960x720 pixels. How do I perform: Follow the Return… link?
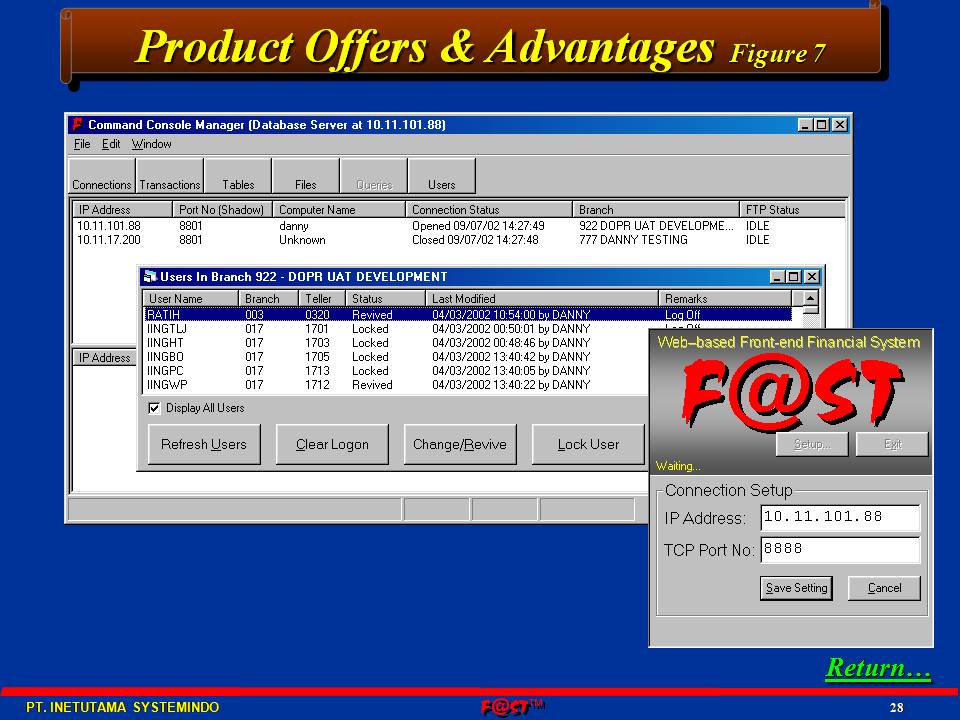point(878,668)
